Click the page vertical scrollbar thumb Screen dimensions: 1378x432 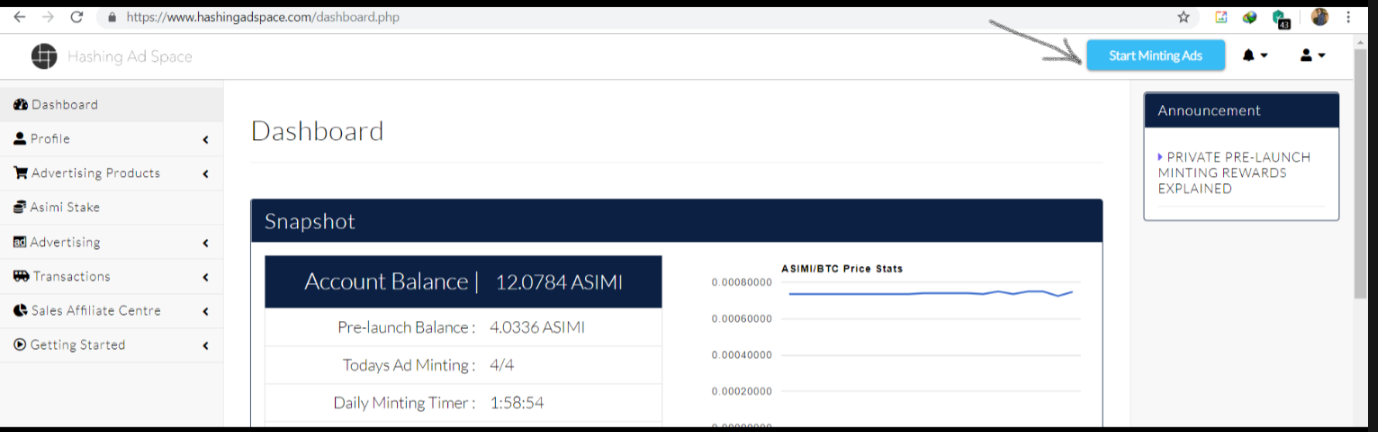pyautogui.click(x=1360, y=172)
